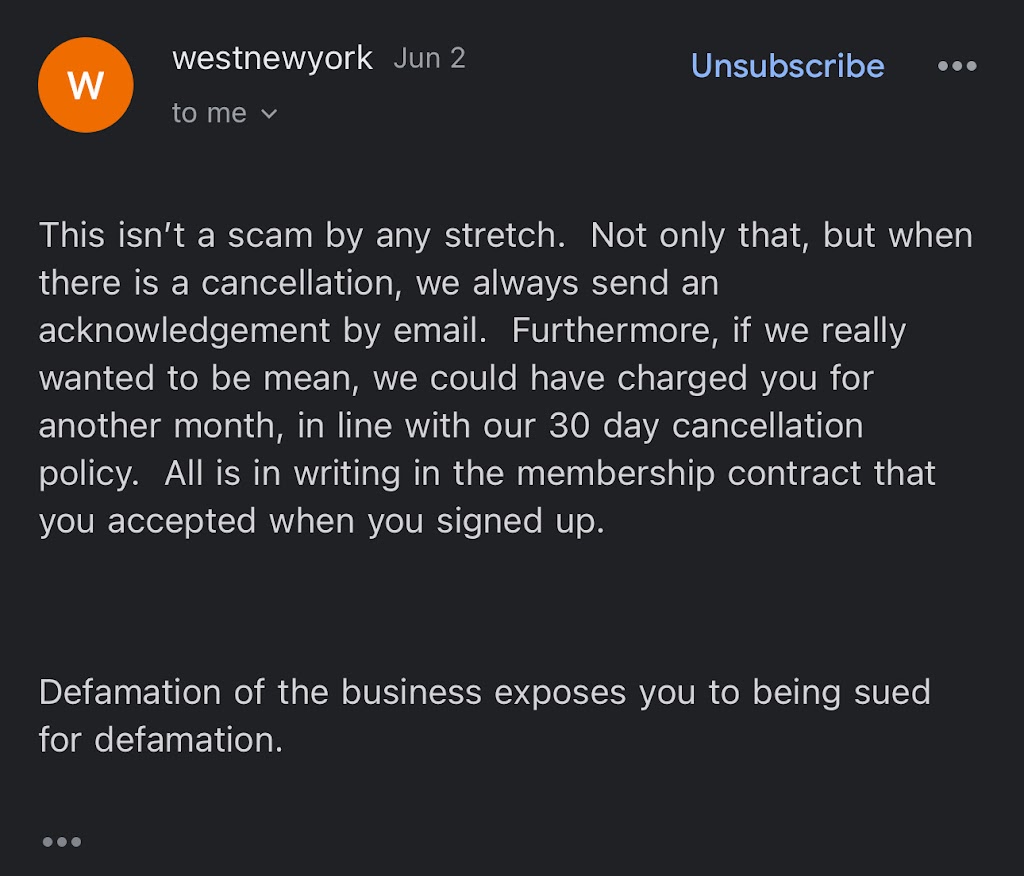Click the "to me" recipient label
This screenshot has height=876, width=1024.
point(209,114)
